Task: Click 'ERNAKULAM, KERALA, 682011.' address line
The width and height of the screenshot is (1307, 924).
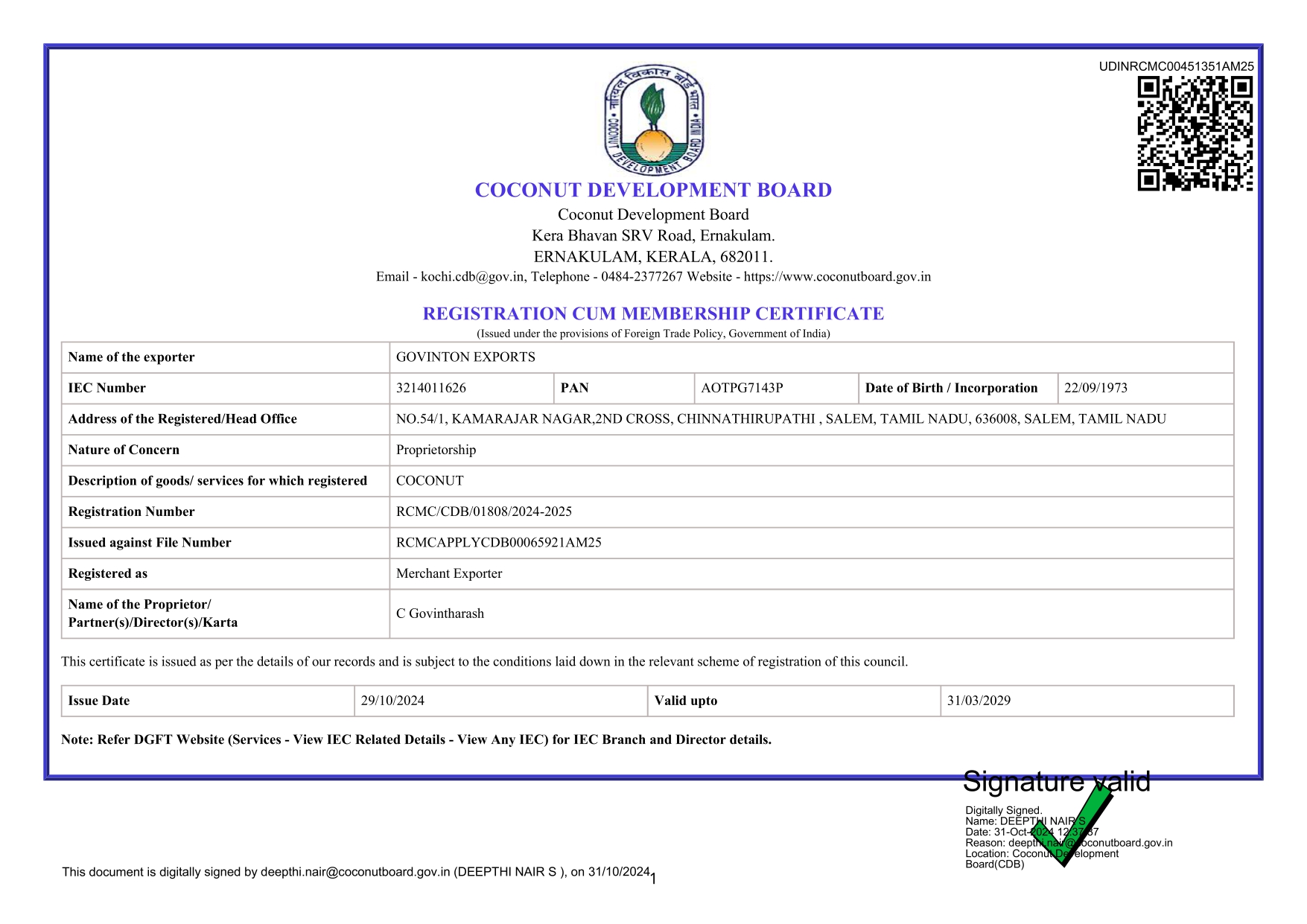Action: click(x=653, y=257)
